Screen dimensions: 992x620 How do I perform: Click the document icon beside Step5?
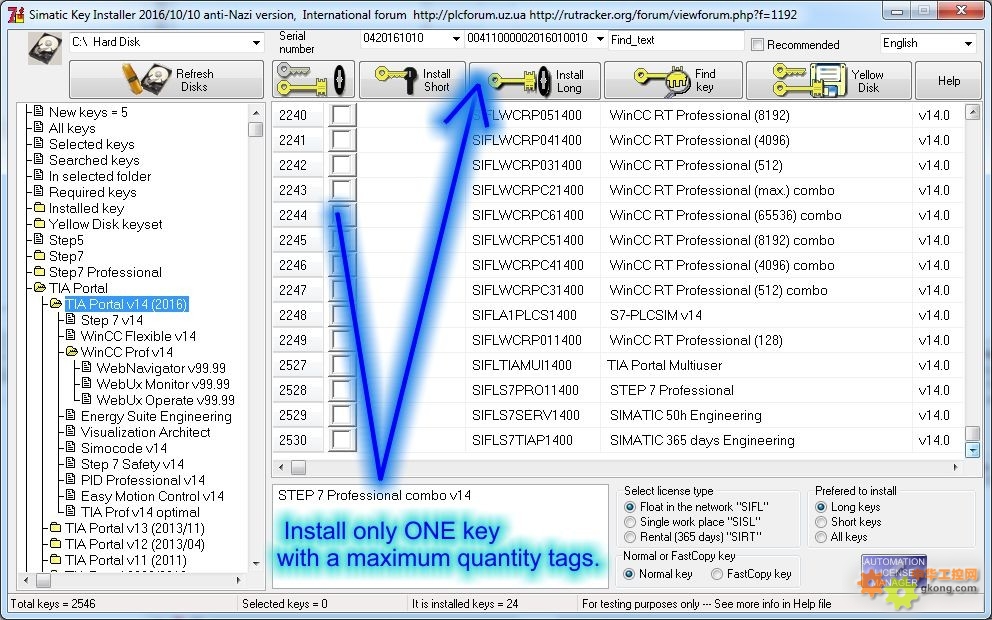click(39, 239)
